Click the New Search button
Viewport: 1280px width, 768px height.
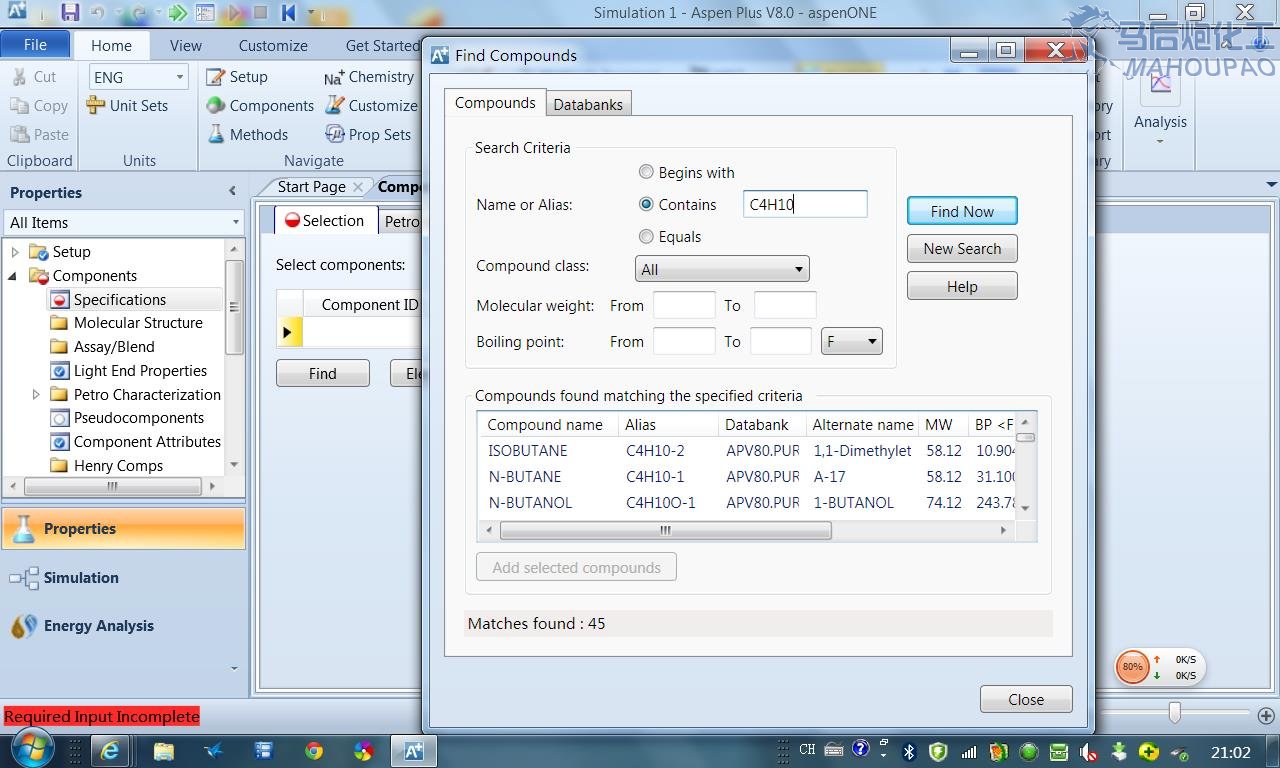tap(962, 249)
